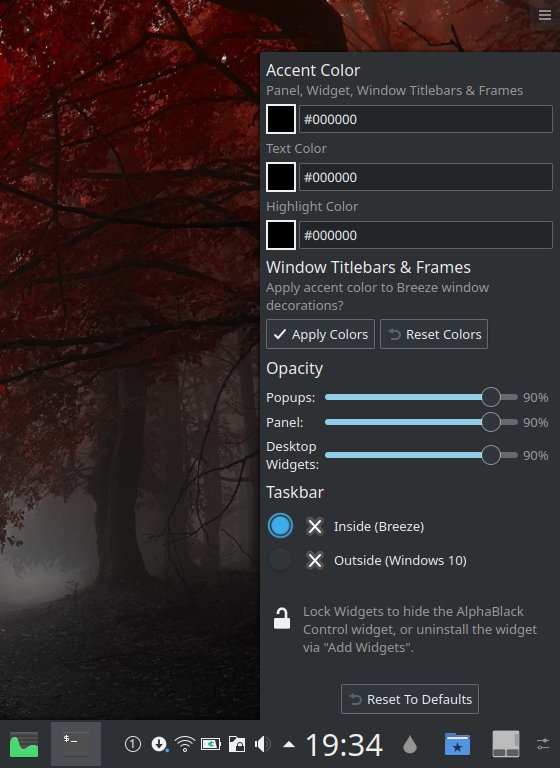Select the Inside (Breeze) radio button
Screen dimensions: 560x768
(280, 526)
